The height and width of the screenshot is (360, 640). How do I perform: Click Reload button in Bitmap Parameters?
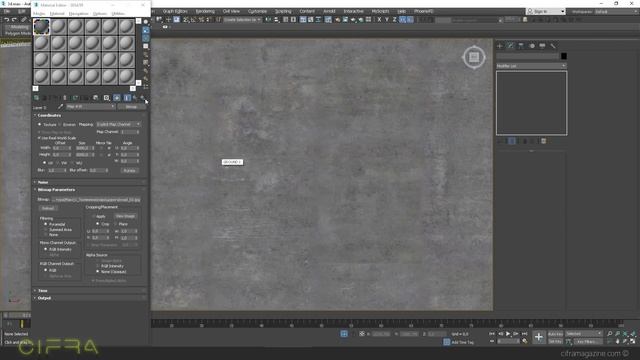[48, 208]
